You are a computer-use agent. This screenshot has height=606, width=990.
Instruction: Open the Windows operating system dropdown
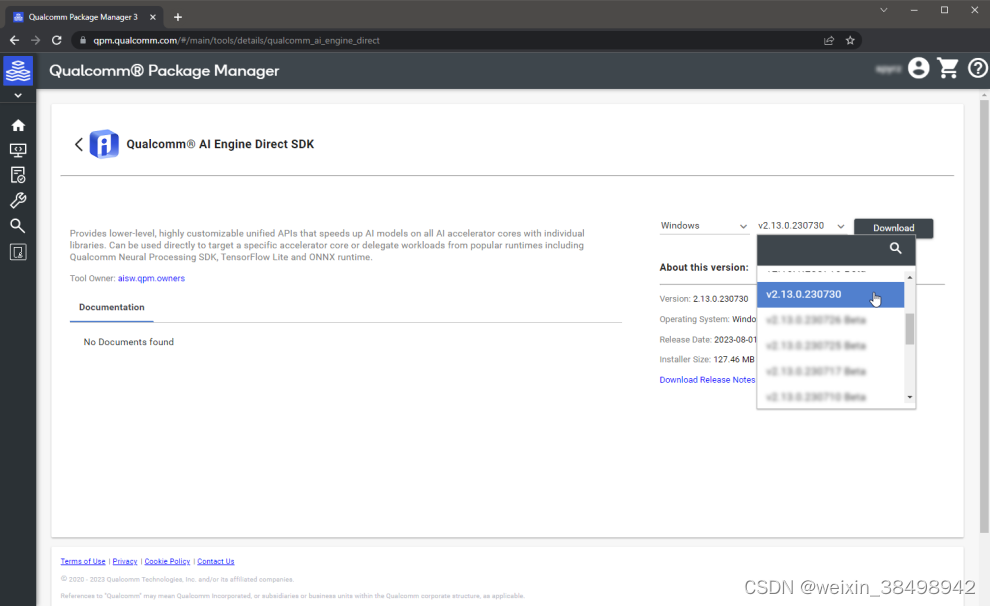point(704,225)
